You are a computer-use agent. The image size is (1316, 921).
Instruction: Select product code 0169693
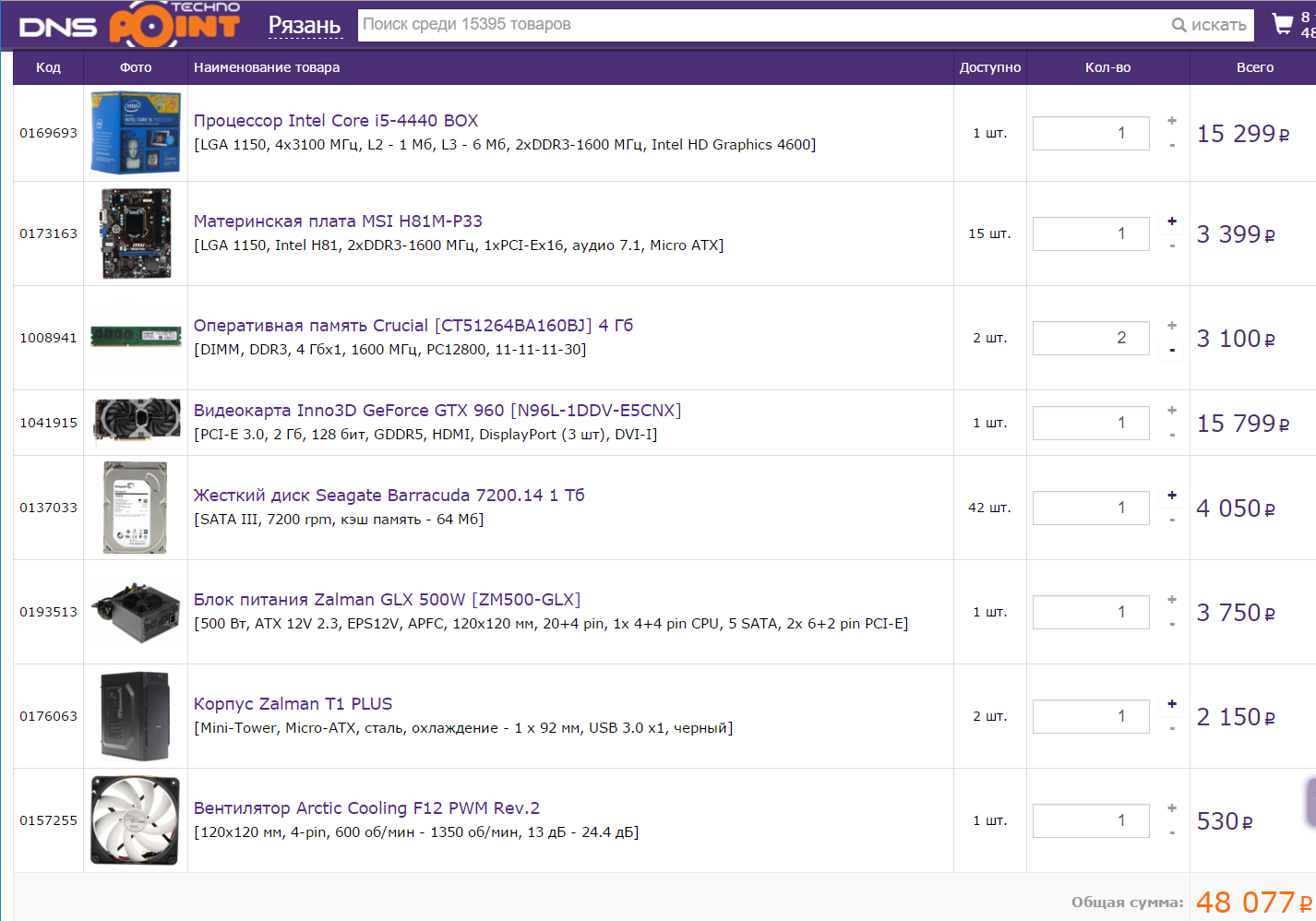[49, 133]
